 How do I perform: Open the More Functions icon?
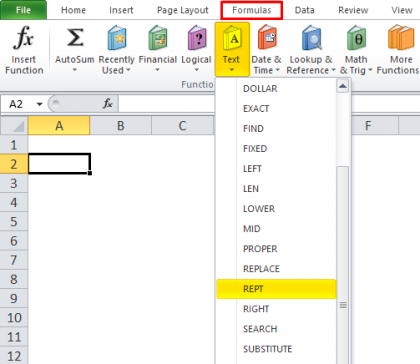click(400, 37)
